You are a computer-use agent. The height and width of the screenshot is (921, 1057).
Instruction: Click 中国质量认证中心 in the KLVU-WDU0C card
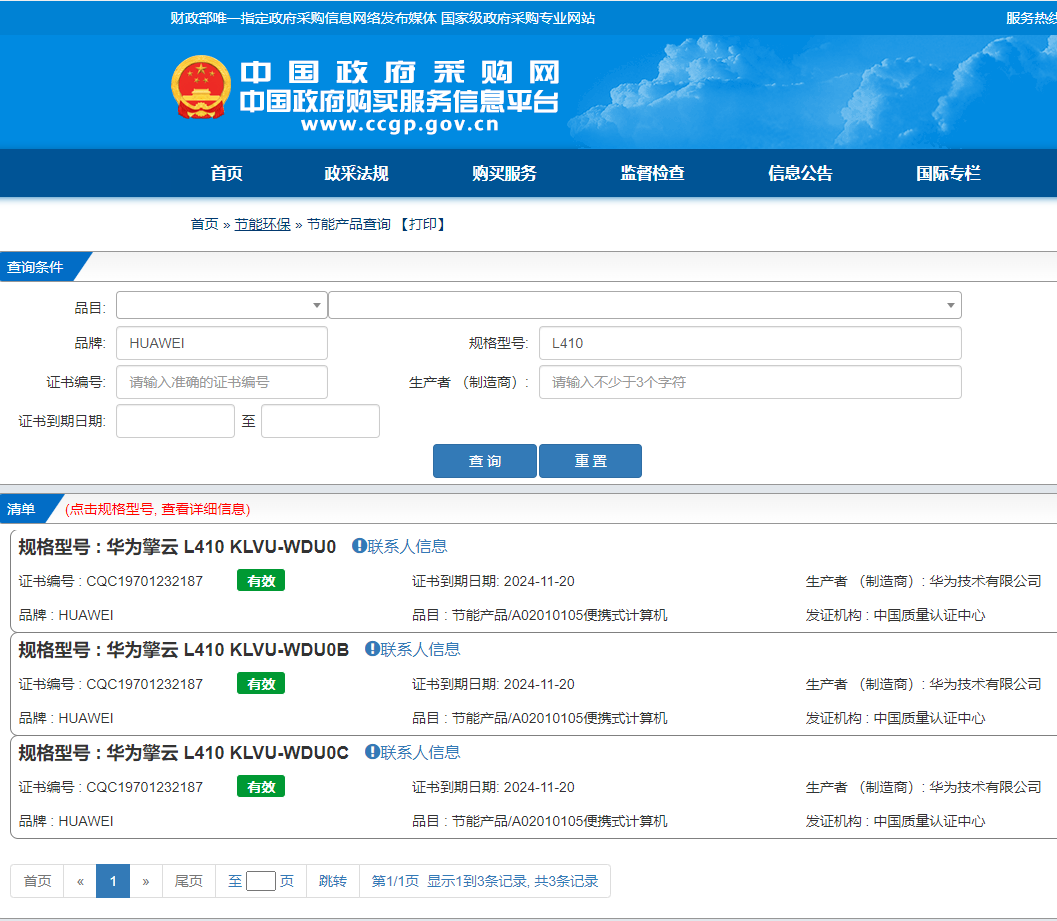(x=929, y=821)
